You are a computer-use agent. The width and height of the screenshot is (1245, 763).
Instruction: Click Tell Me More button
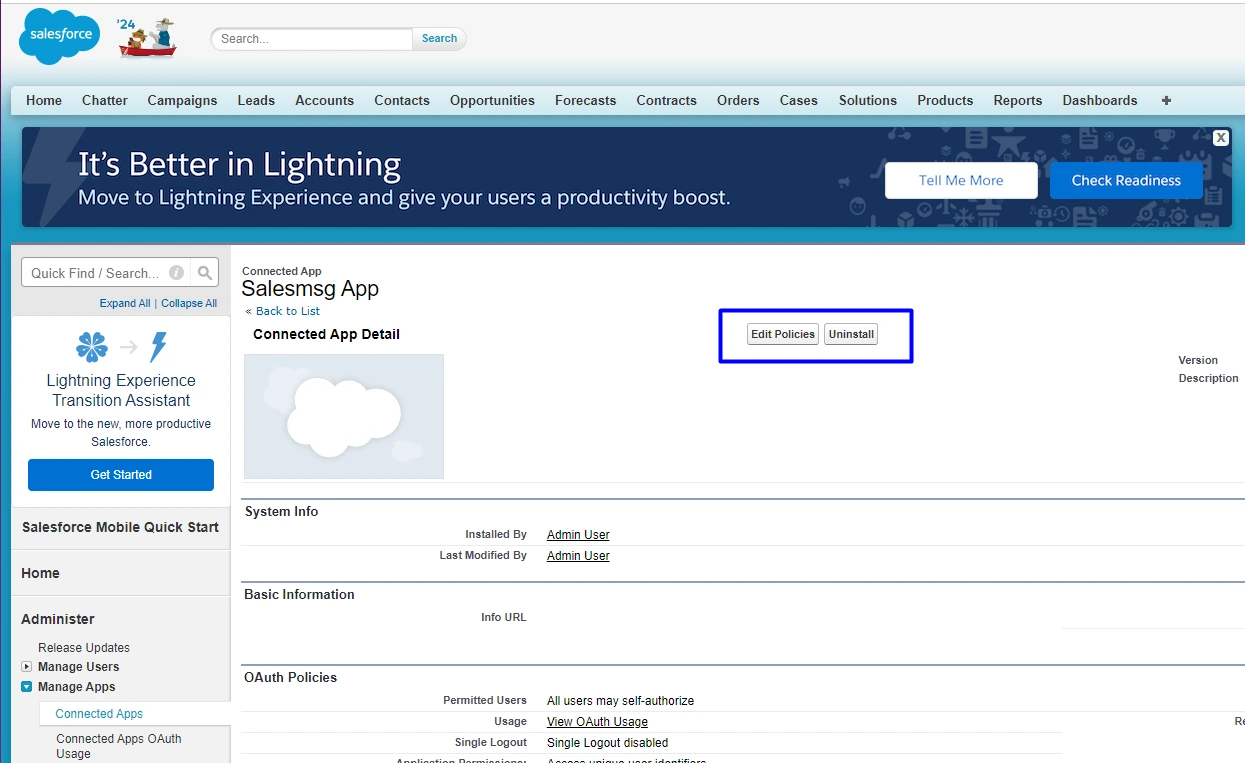[961, 180]
